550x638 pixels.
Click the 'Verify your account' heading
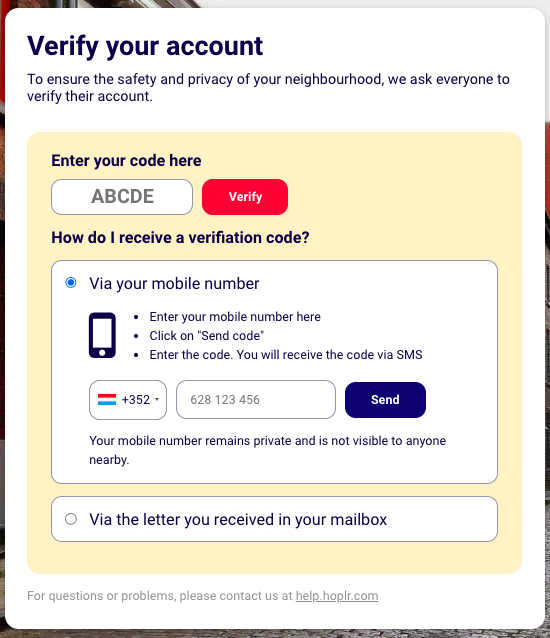[145, 46]
